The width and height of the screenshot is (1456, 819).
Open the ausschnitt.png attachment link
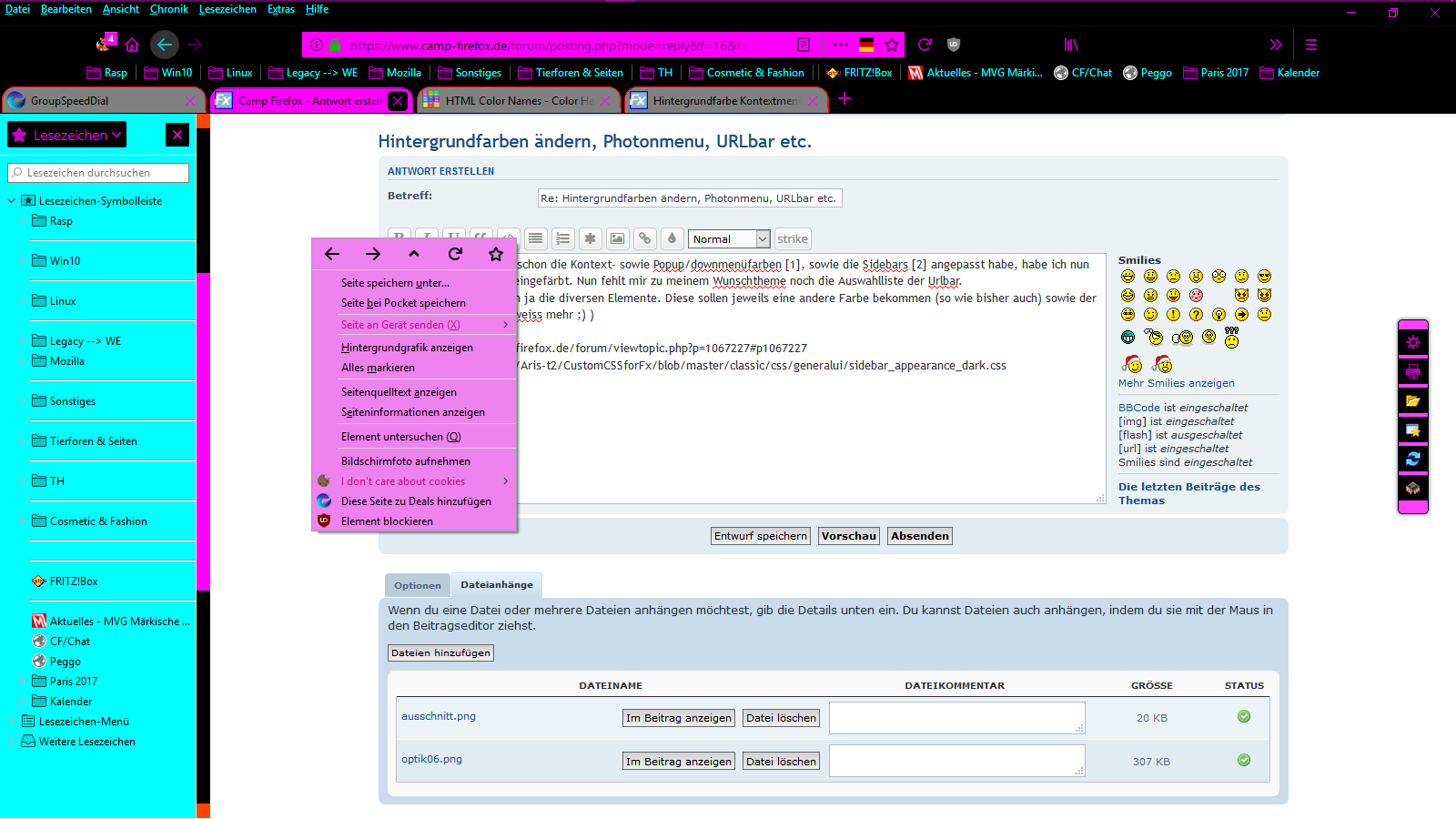(439, 716)
